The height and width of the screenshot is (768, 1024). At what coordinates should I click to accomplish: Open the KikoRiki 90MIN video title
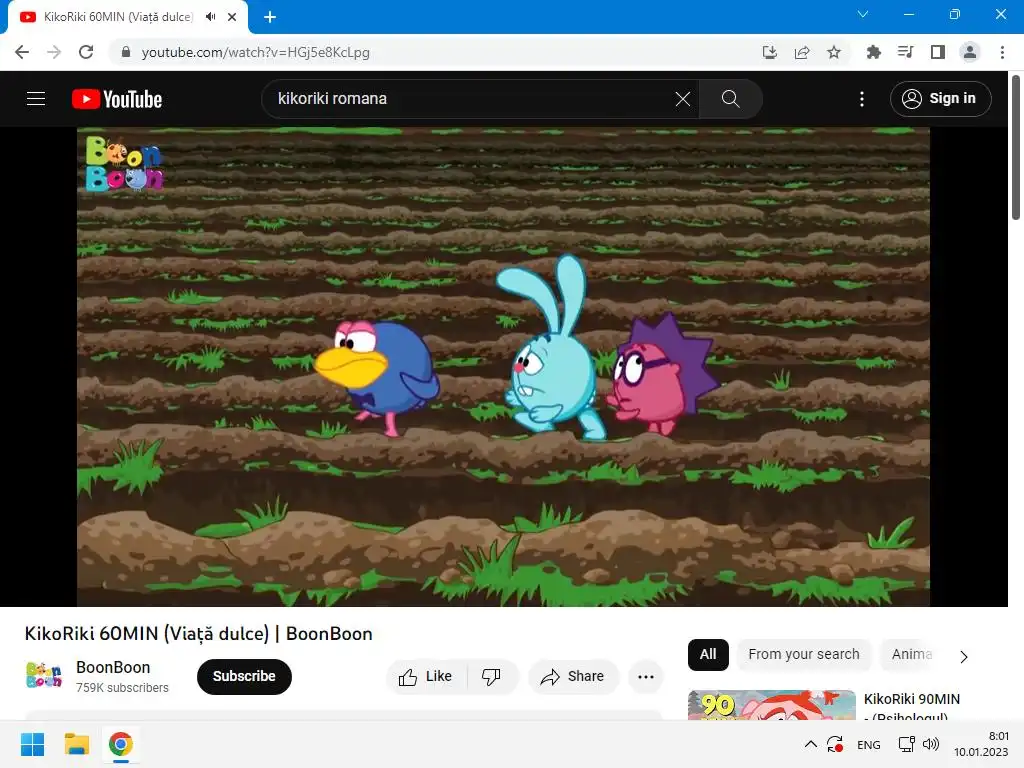(x=912, y=707)
